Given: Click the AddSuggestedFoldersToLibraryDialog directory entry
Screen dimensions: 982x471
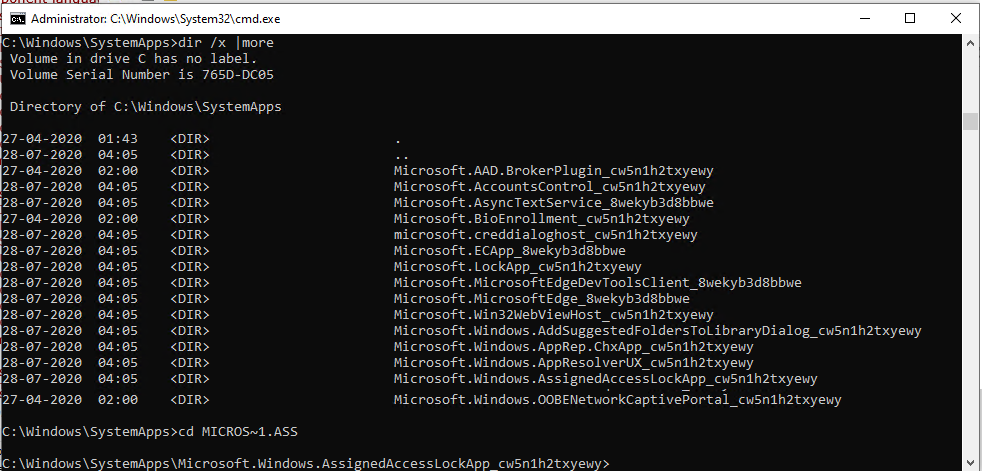Looking at the screenshot, I should (658, 331).
